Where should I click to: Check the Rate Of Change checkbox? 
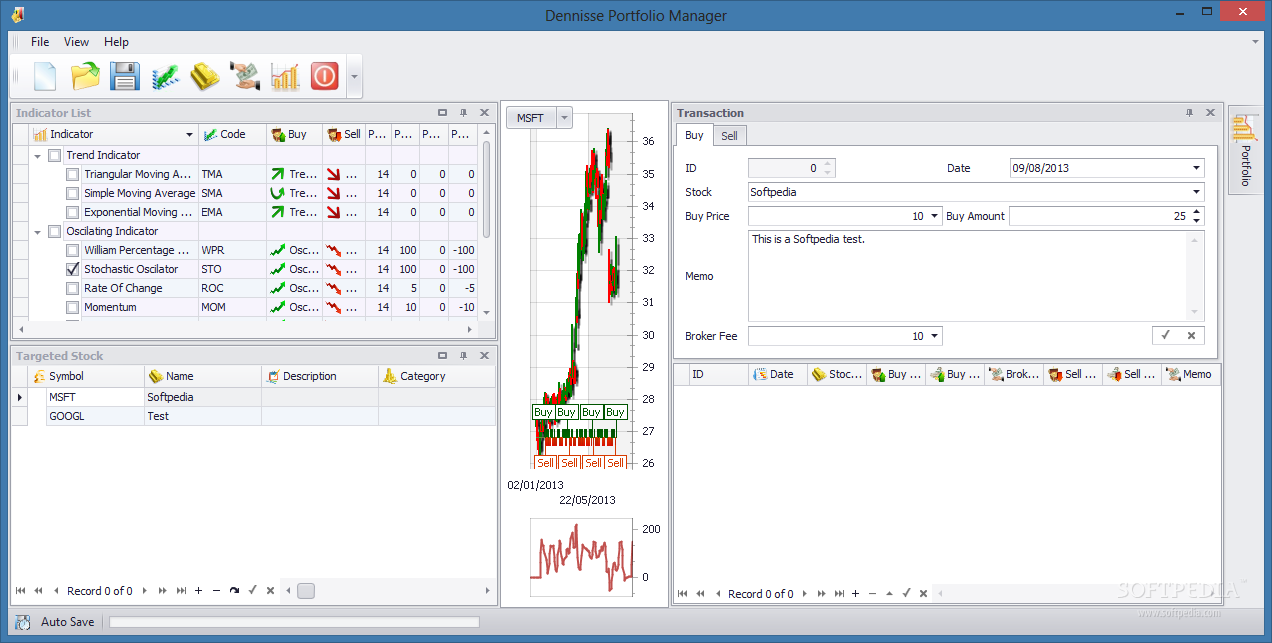[x=73, y=288]
